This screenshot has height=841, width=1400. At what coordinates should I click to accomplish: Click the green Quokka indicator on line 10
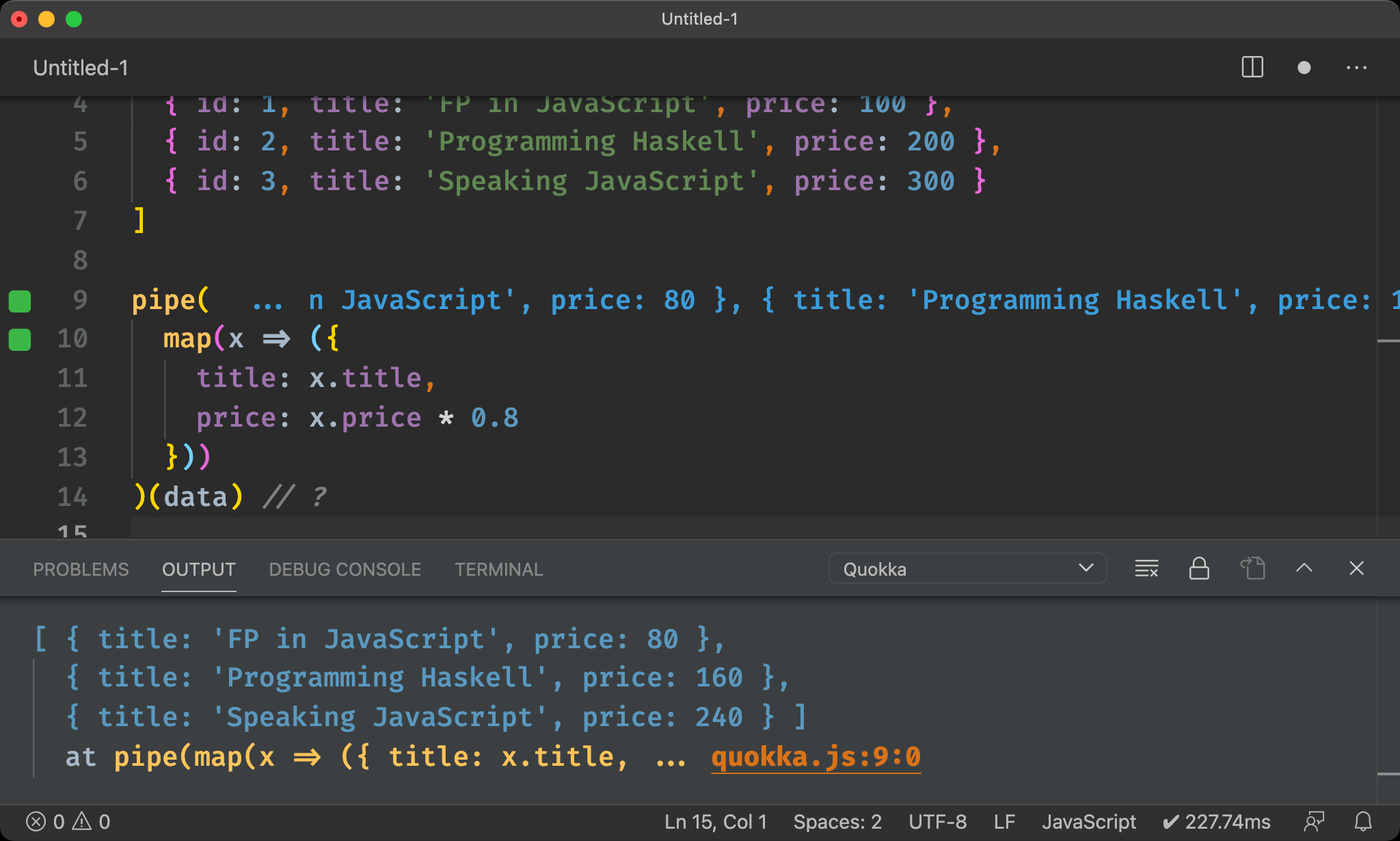(20, 339)
